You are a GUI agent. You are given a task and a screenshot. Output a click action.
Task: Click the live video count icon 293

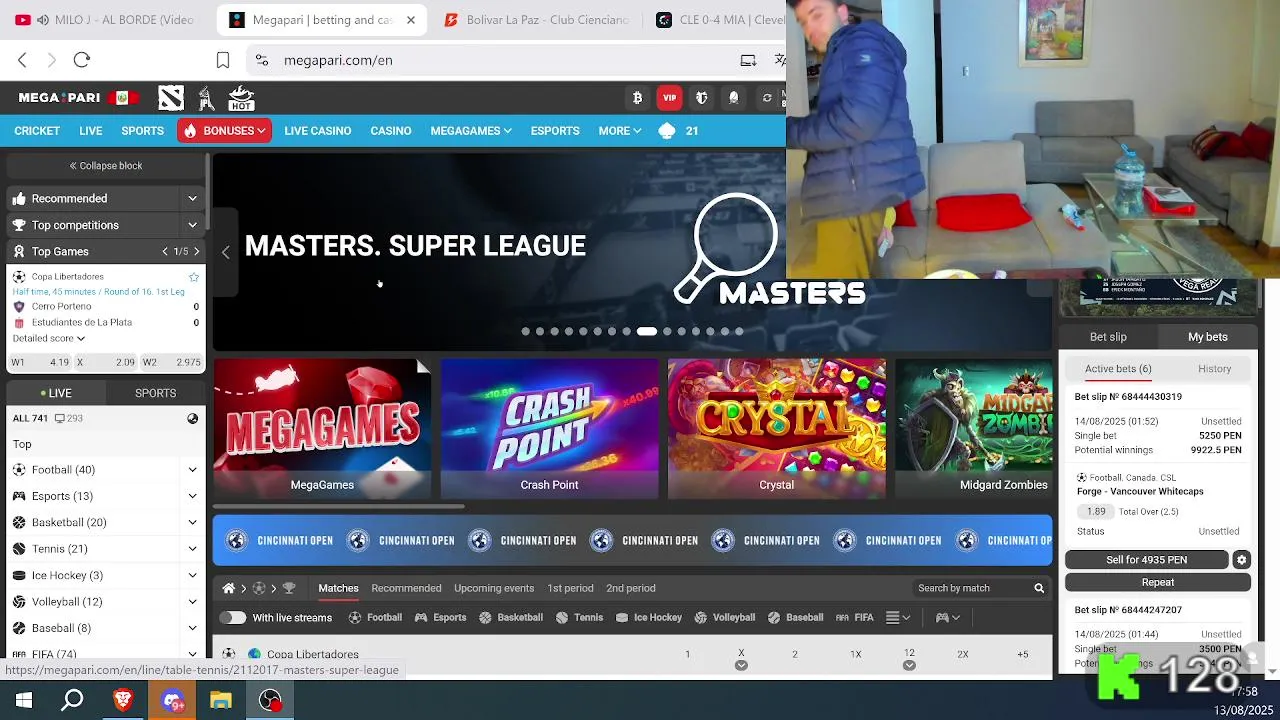(x=68, y=419)
